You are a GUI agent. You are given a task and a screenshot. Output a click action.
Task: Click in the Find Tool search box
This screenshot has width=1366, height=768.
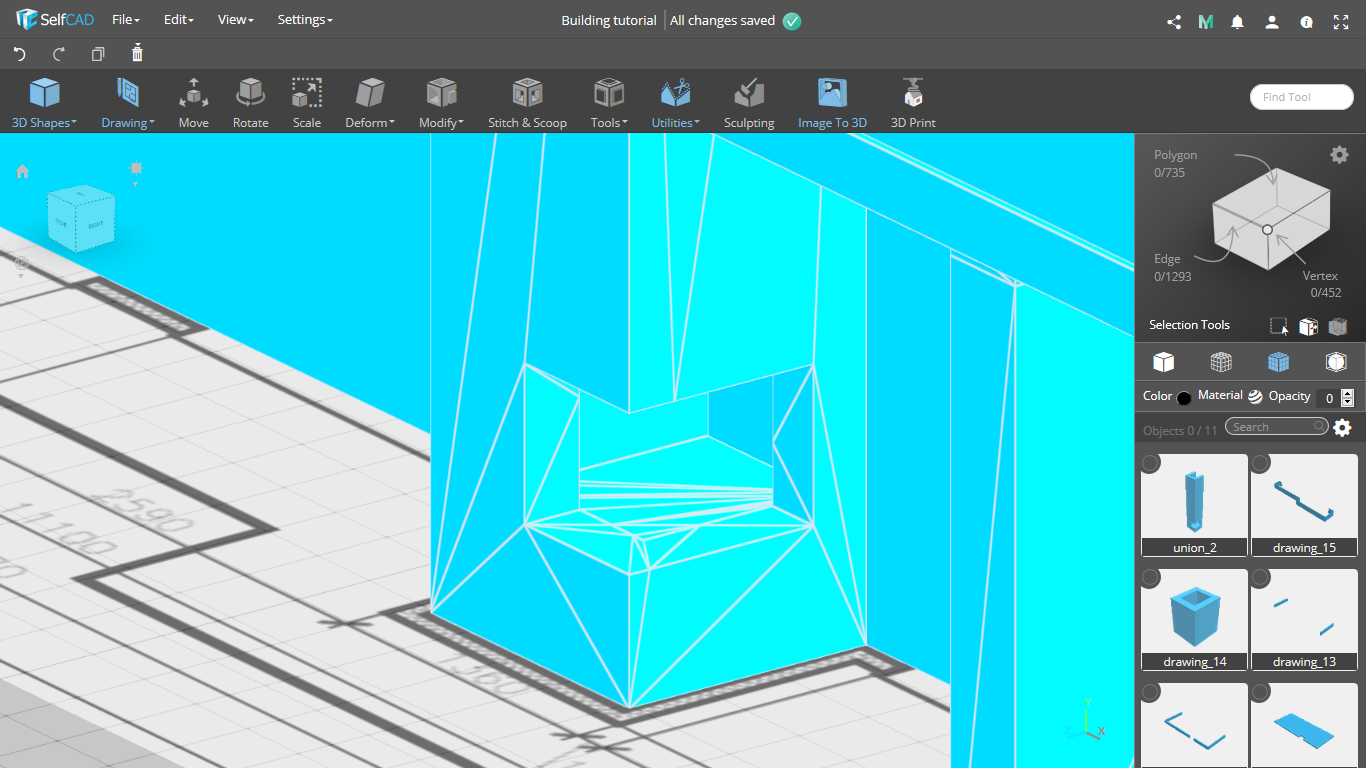[1301, 97]
